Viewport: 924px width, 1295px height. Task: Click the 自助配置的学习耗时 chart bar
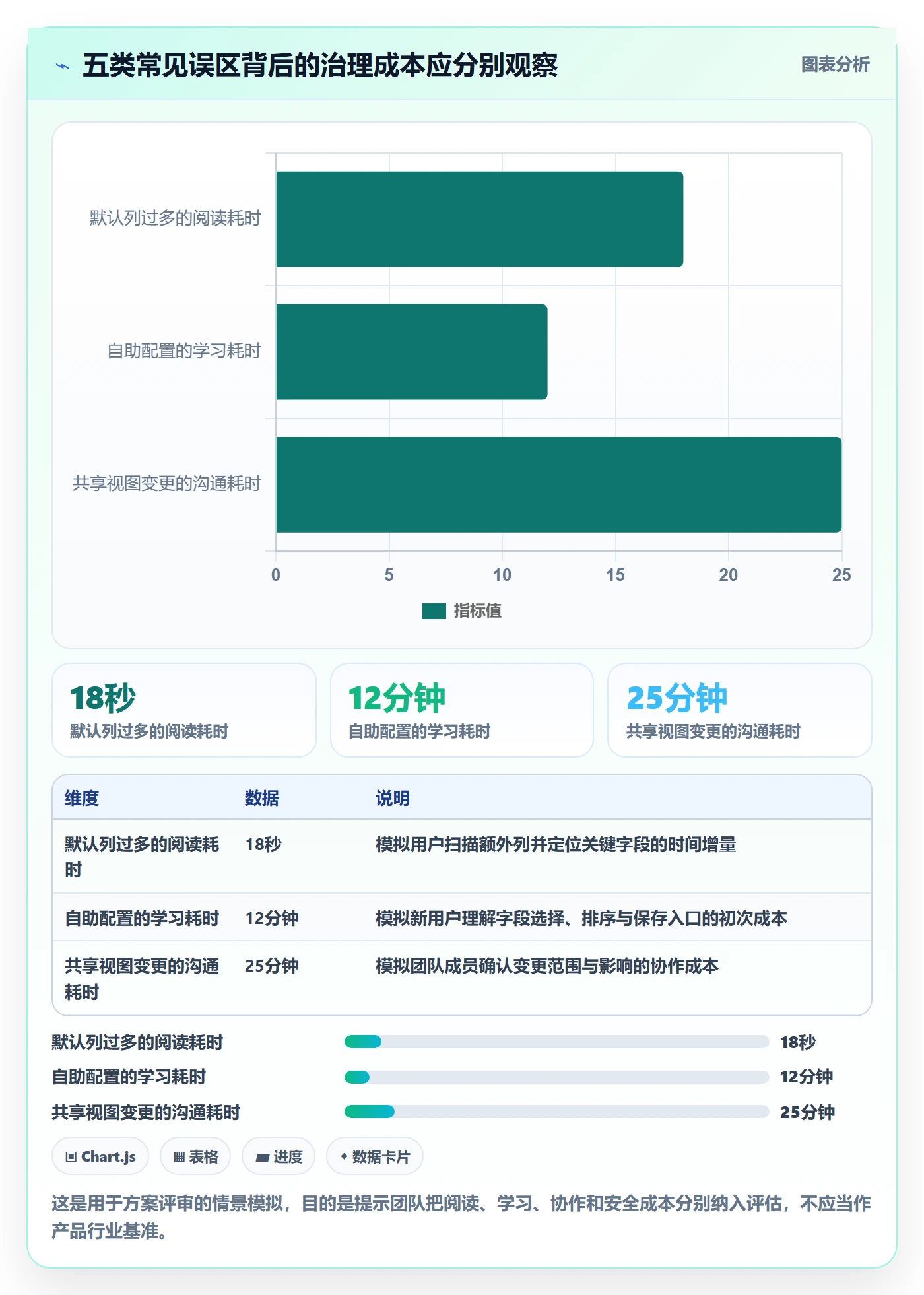coord(411,352)
